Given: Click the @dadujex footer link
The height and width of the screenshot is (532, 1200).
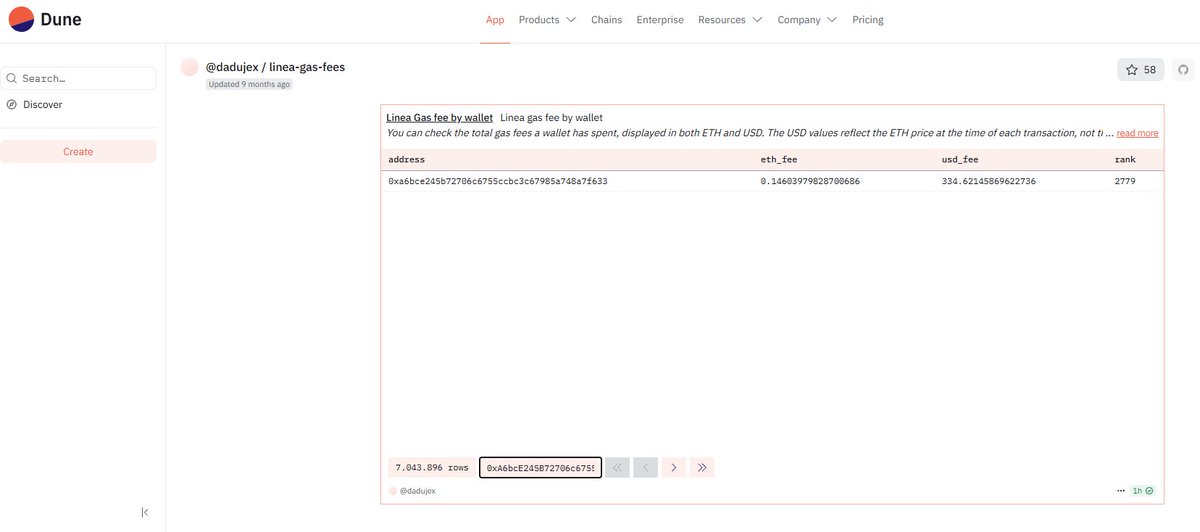Looking at the screenshot, I should tap(417, 491).
